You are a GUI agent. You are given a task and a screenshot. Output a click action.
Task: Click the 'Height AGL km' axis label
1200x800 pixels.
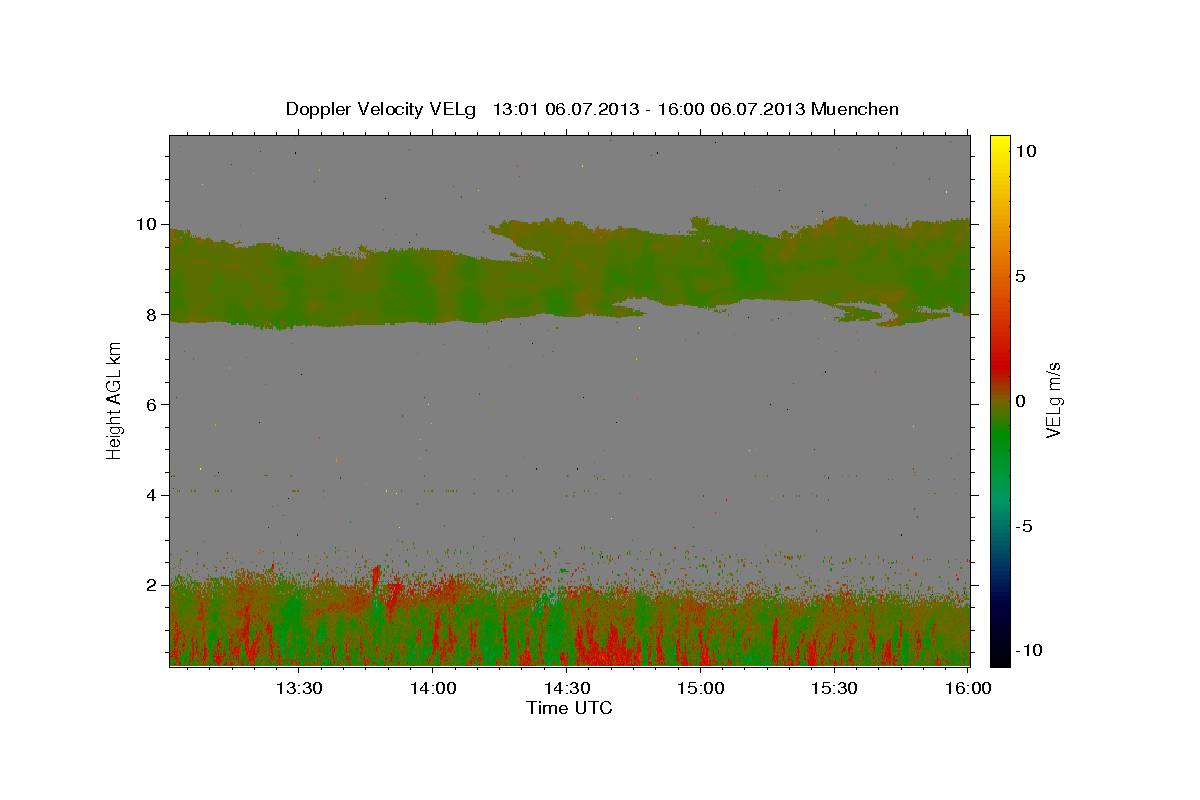[115, 400]
